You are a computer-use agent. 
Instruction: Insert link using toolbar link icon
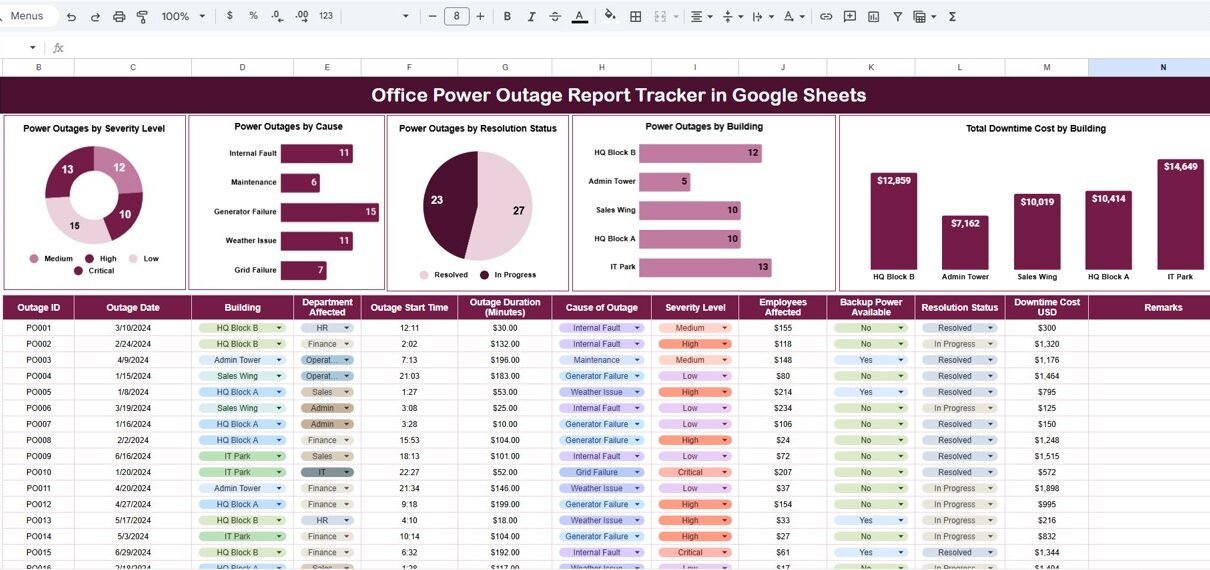[x=825, y=16]
